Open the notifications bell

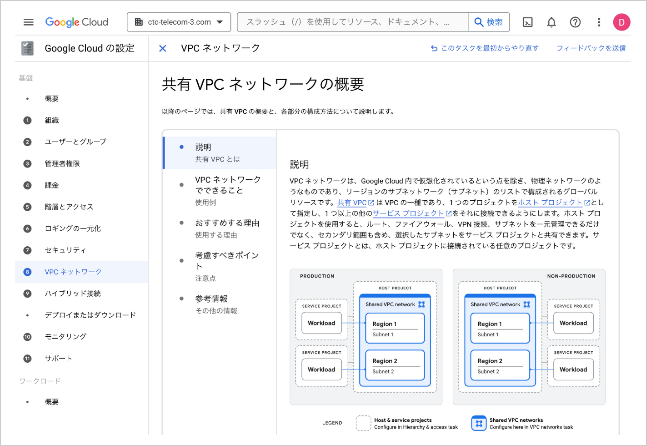click(551, 22)
